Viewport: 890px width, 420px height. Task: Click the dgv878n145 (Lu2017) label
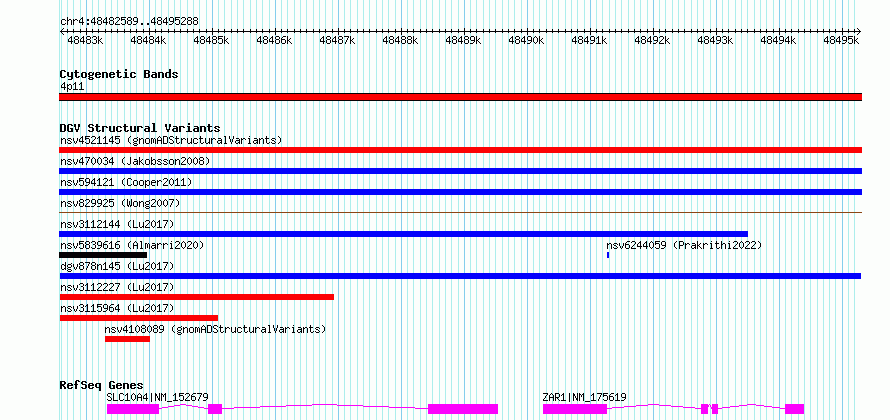(117, 266)
